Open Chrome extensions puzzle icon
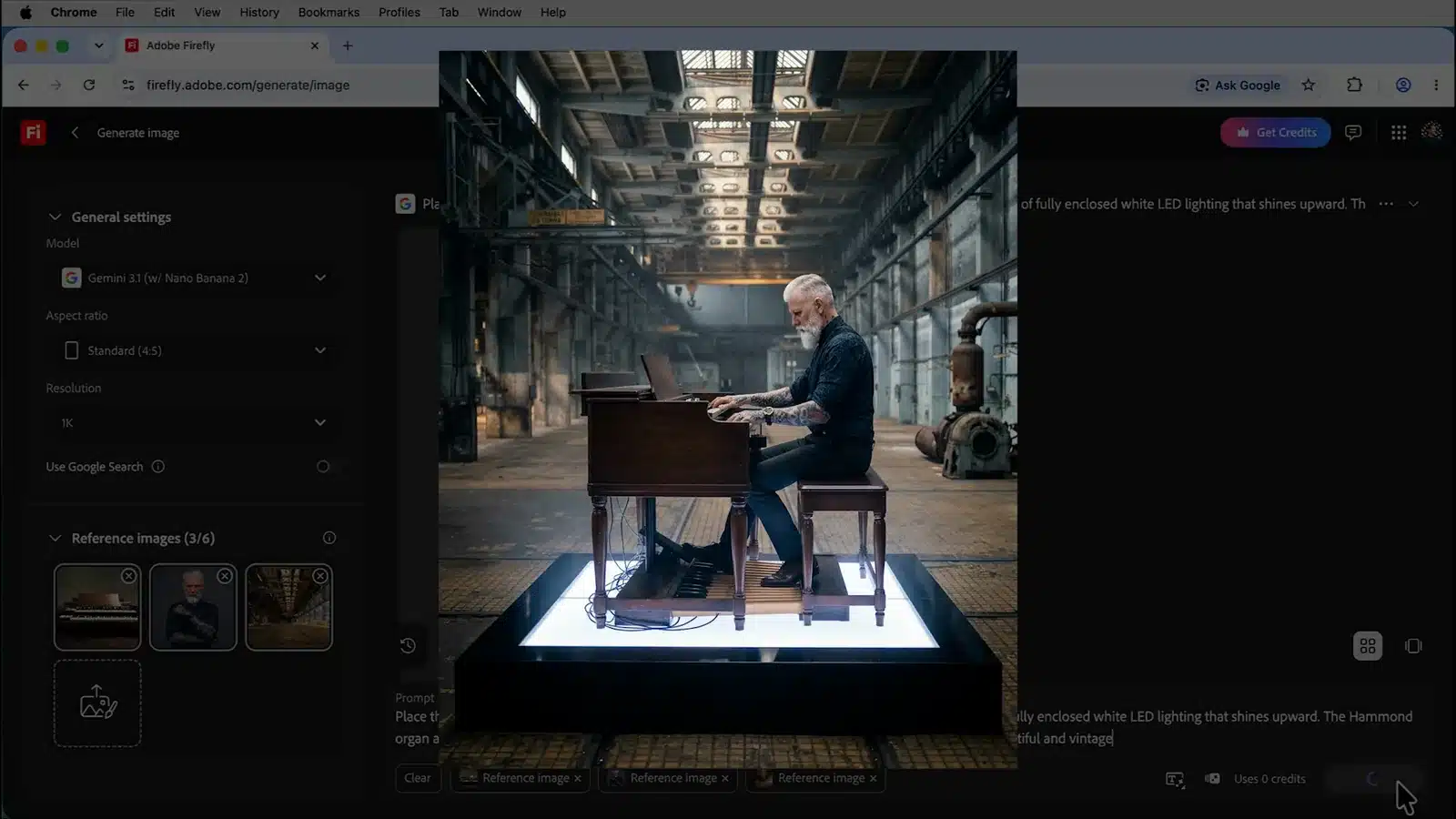Screen dimensions: 1456x819 1354,85
